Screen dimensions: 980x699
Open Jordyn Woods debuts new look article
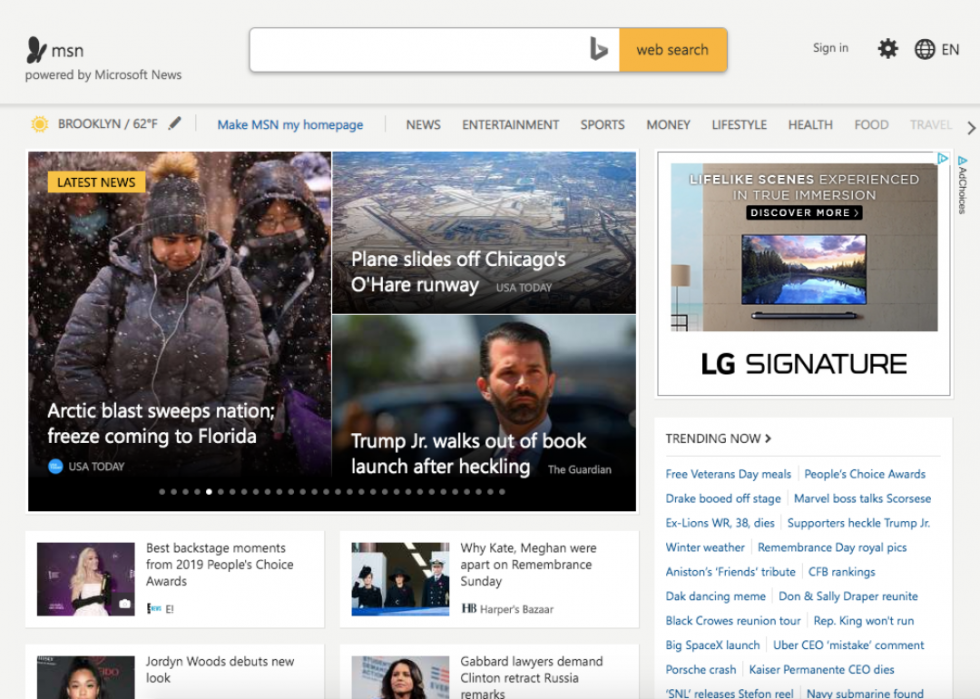point(219,670)
